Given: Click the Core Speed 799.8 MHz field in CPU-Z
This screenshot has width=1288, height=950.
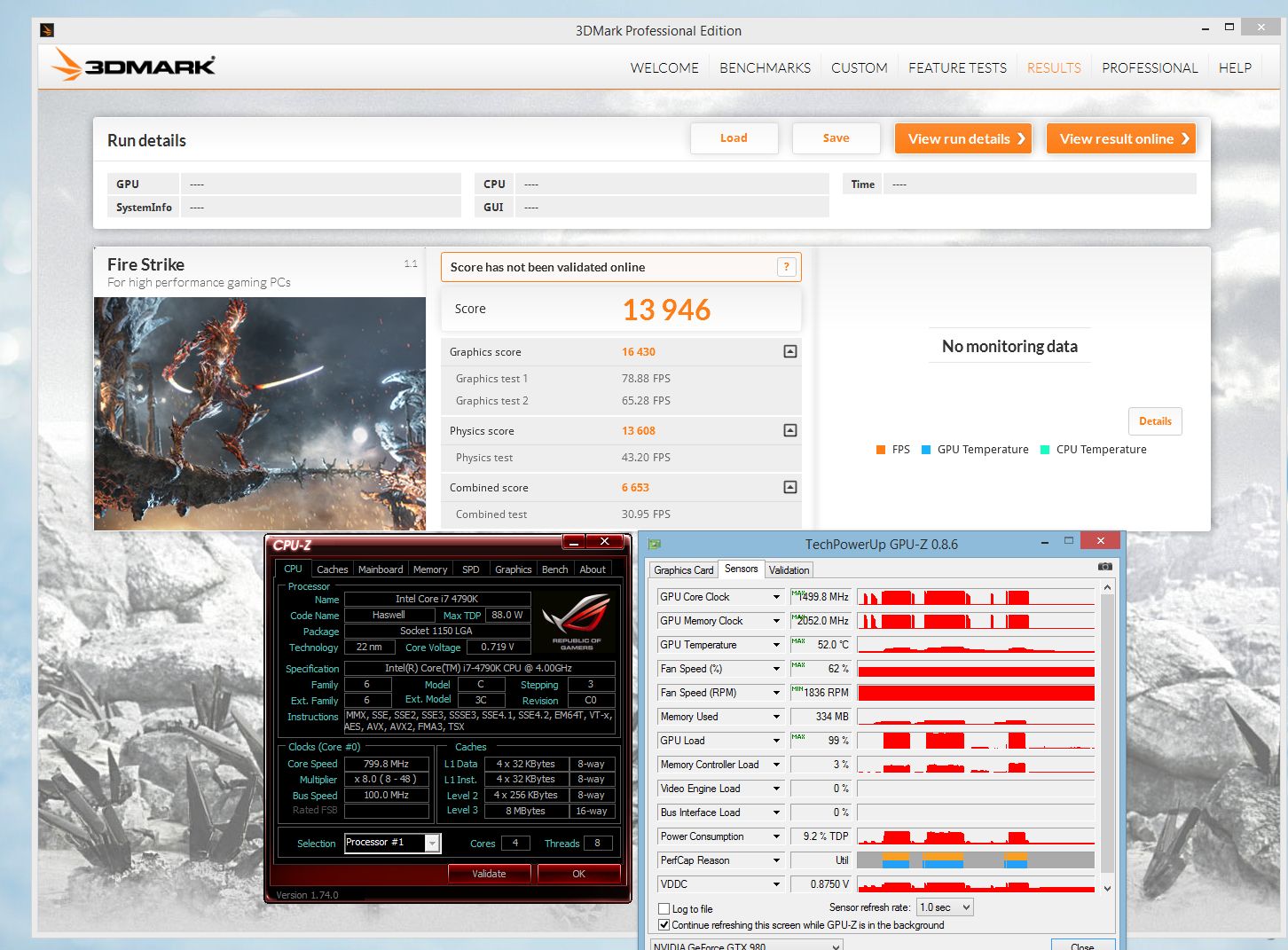Looking at the screenshot, I should click(386, 764).
